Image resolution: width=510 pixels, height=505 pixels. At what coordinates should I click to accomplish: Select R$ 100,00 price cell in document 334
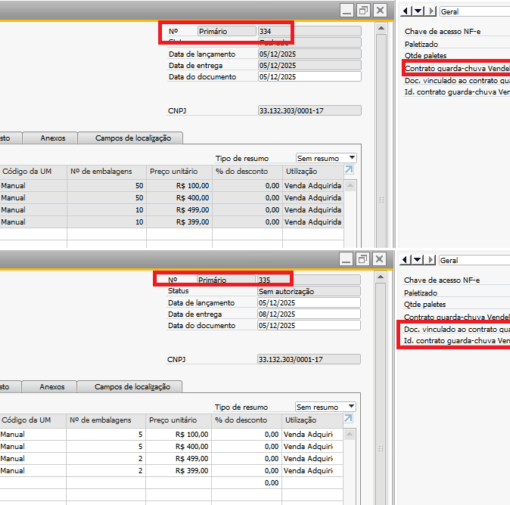tap(179, 186)
